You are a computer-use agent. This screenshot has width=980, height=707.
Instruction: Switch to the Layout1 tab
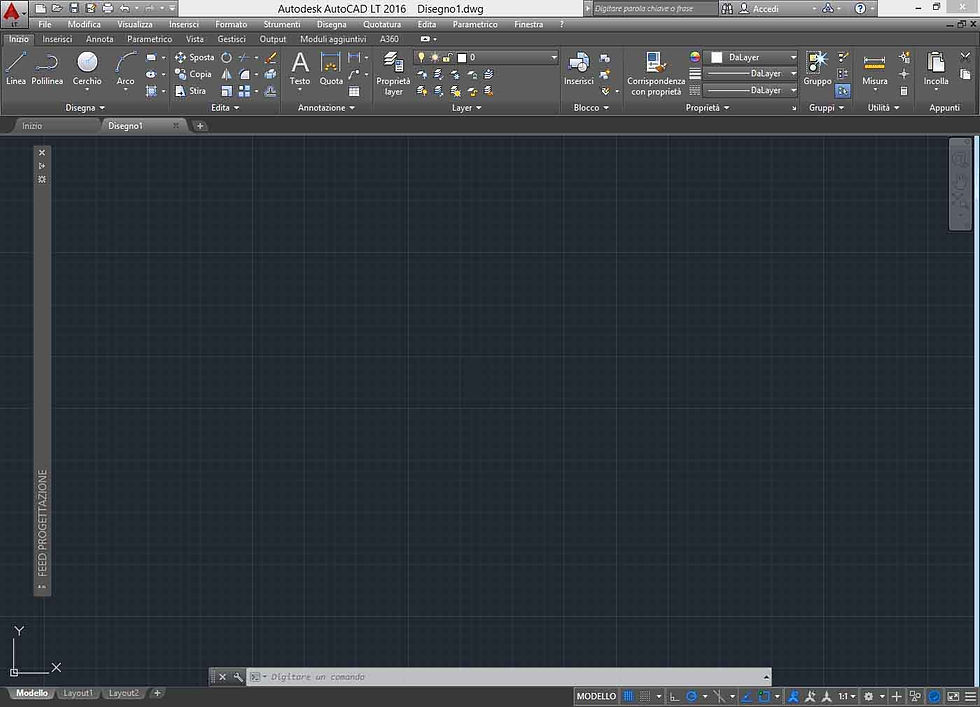click(x=78, y=693)
